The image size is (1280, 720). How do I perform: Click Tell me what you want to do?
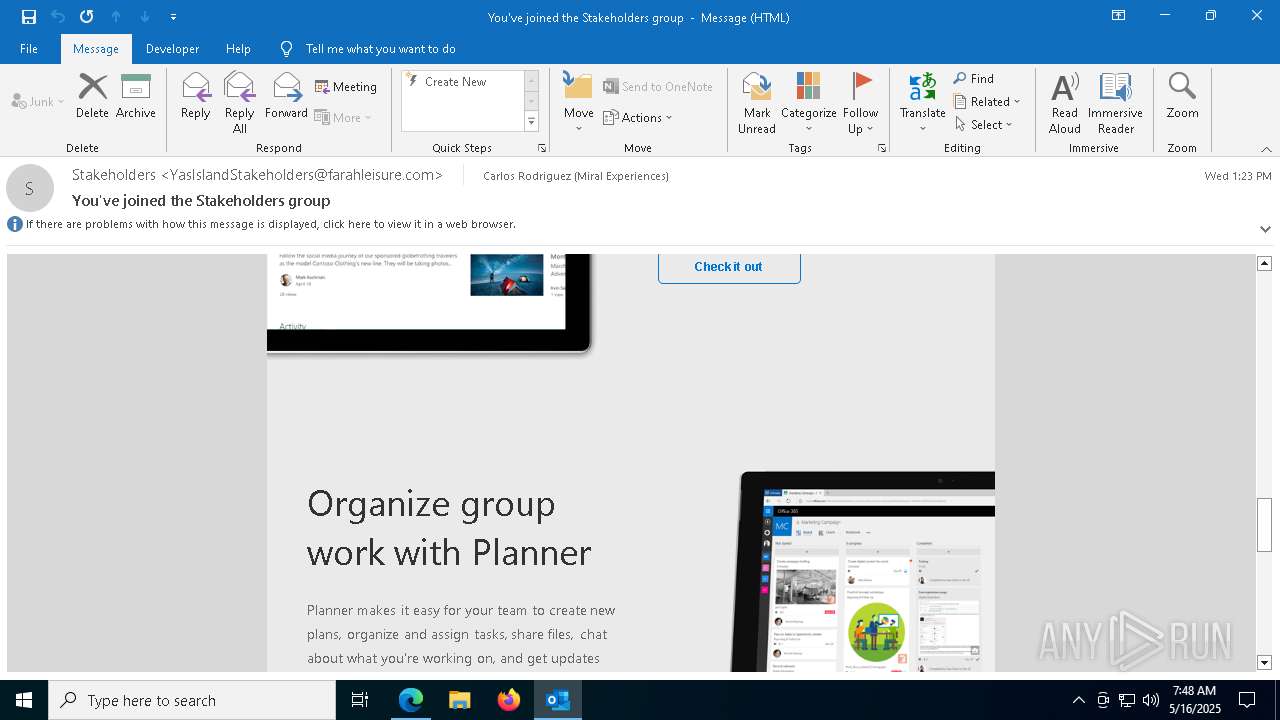tap(380, 48)
